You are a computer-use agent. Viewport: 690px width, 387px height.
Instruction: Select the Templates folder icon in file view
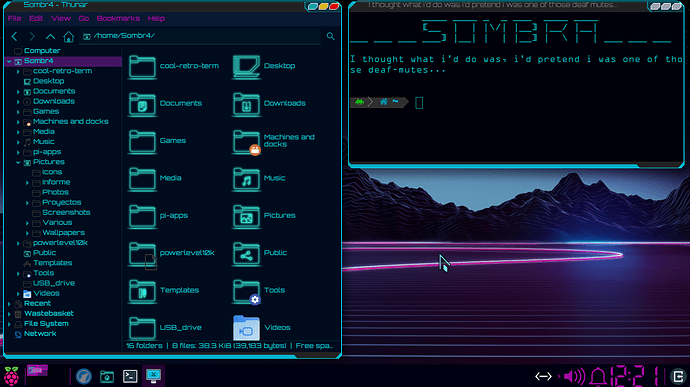[142, 291]
